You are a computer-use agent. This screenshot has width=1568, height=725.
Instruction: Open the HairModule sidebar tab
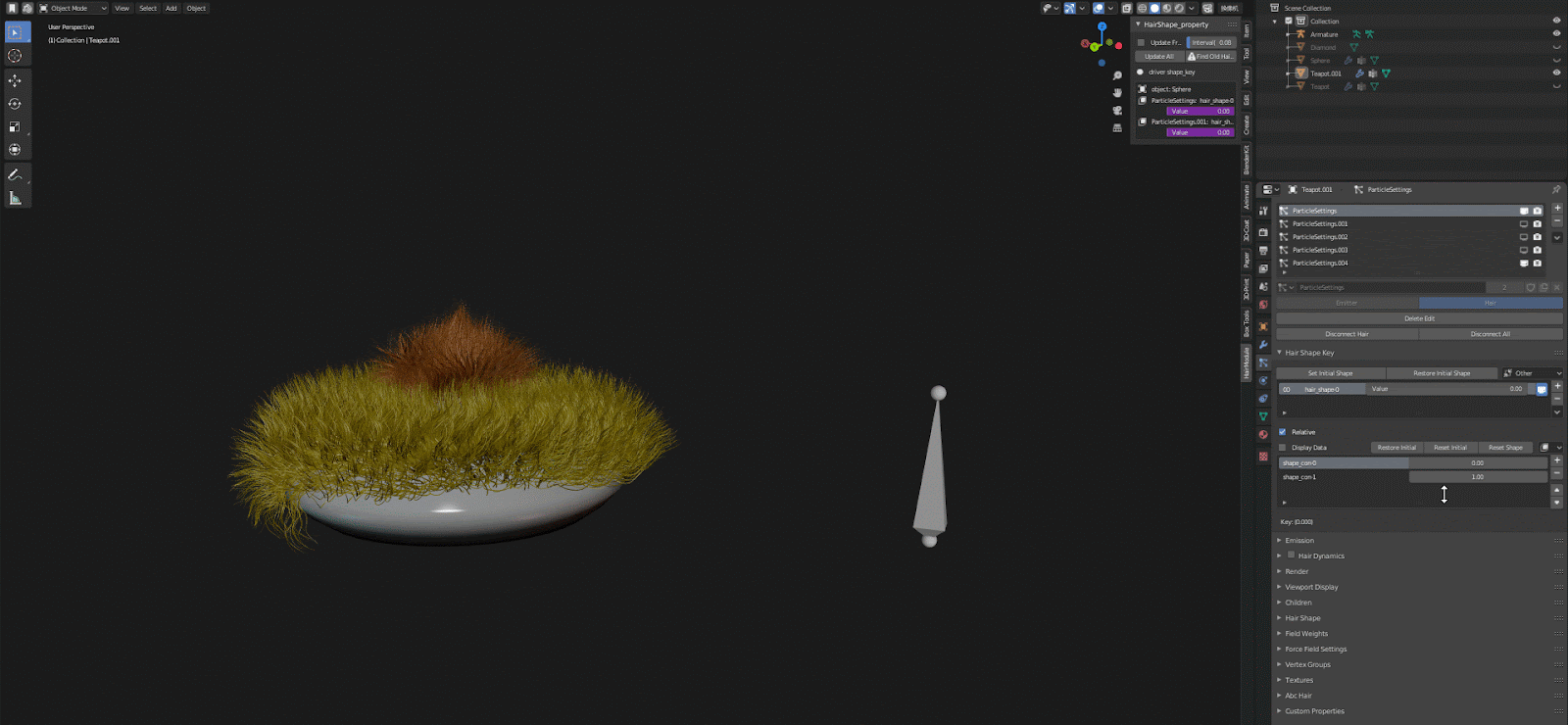(x=1247, y=363)
